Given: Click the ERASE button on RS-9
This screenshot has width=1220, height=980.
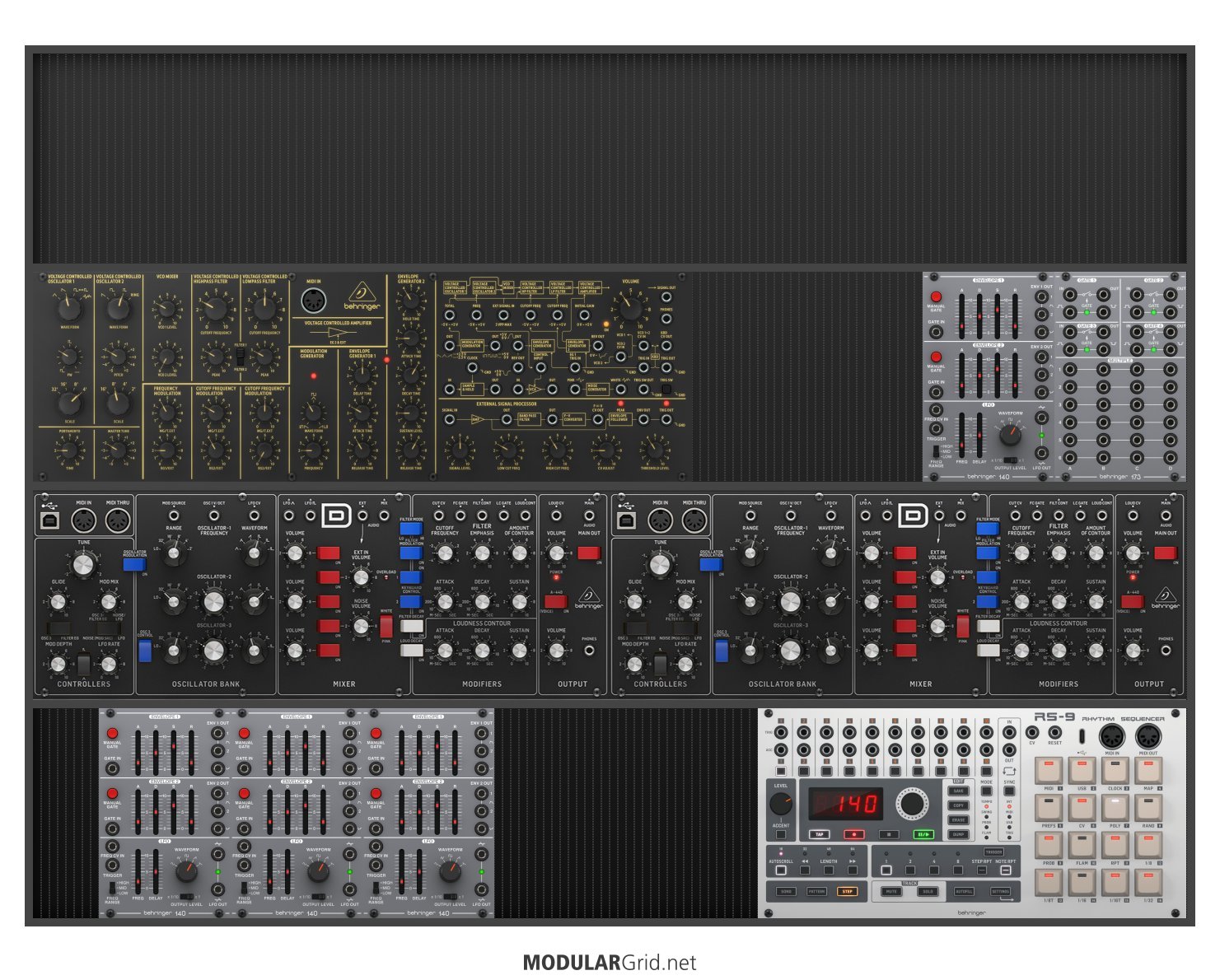Looking at the screenshot, I should [958, 820].
